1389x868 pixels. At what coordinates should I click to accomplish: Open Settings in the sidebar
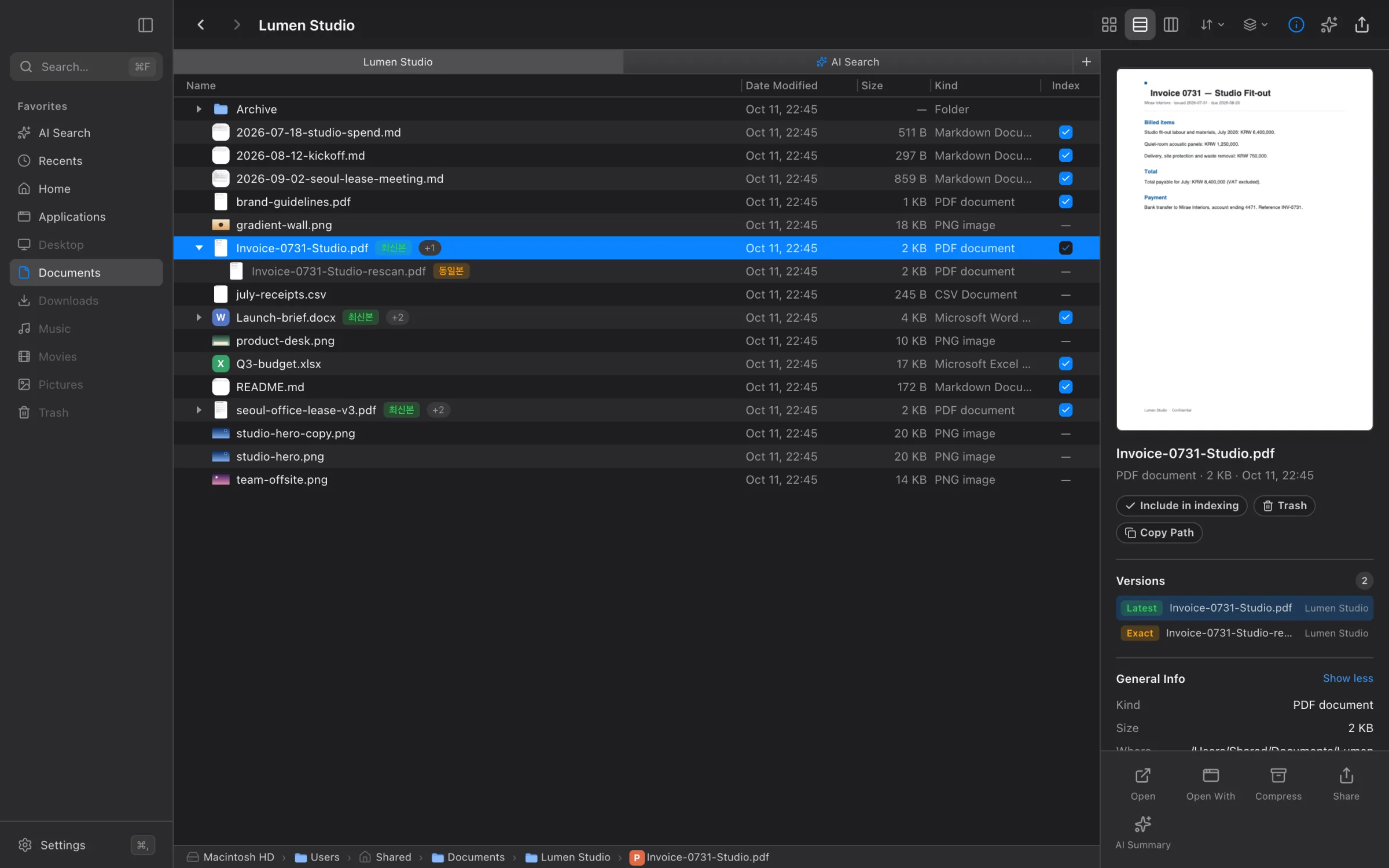coord(86,845)
